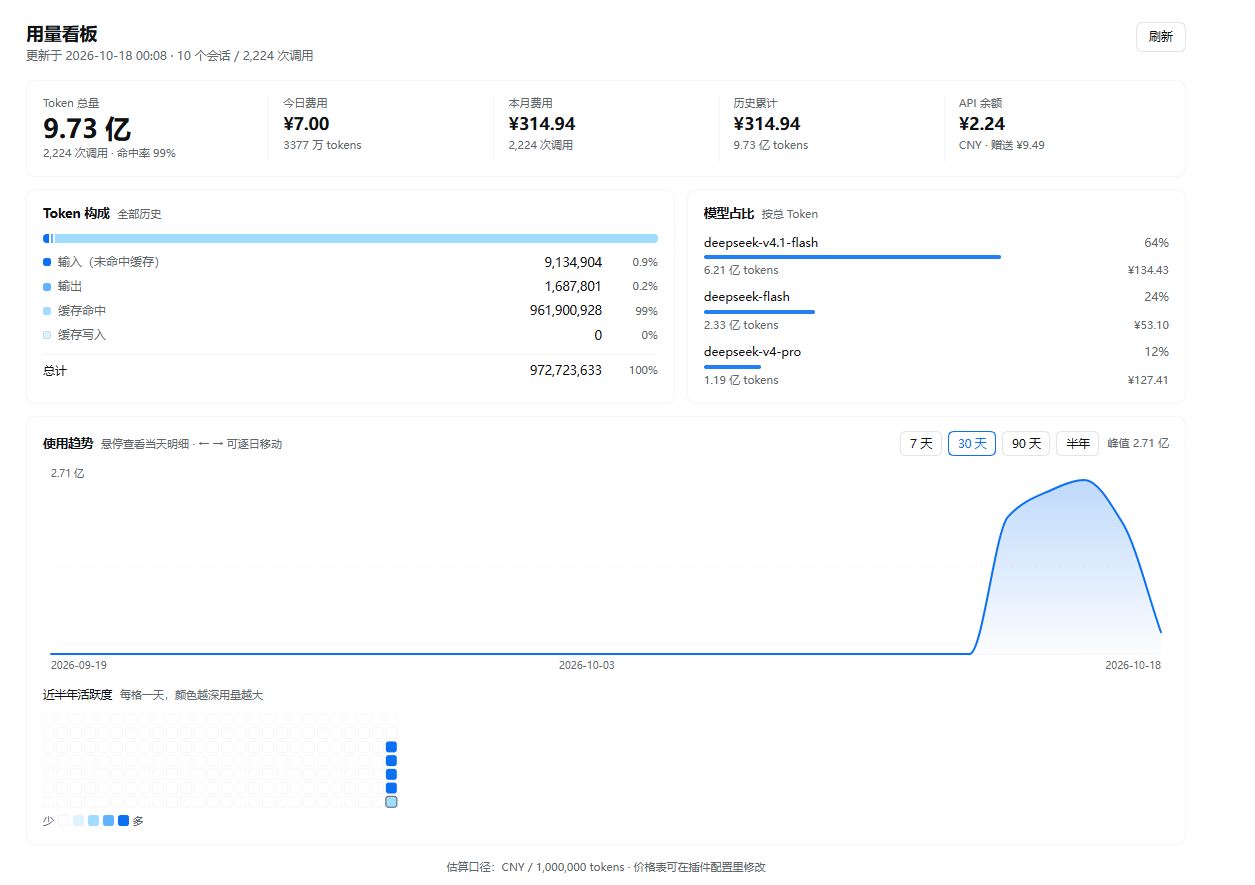Click the 模型占比 heading
The image size is (1255, 885).
click(729, 214)
